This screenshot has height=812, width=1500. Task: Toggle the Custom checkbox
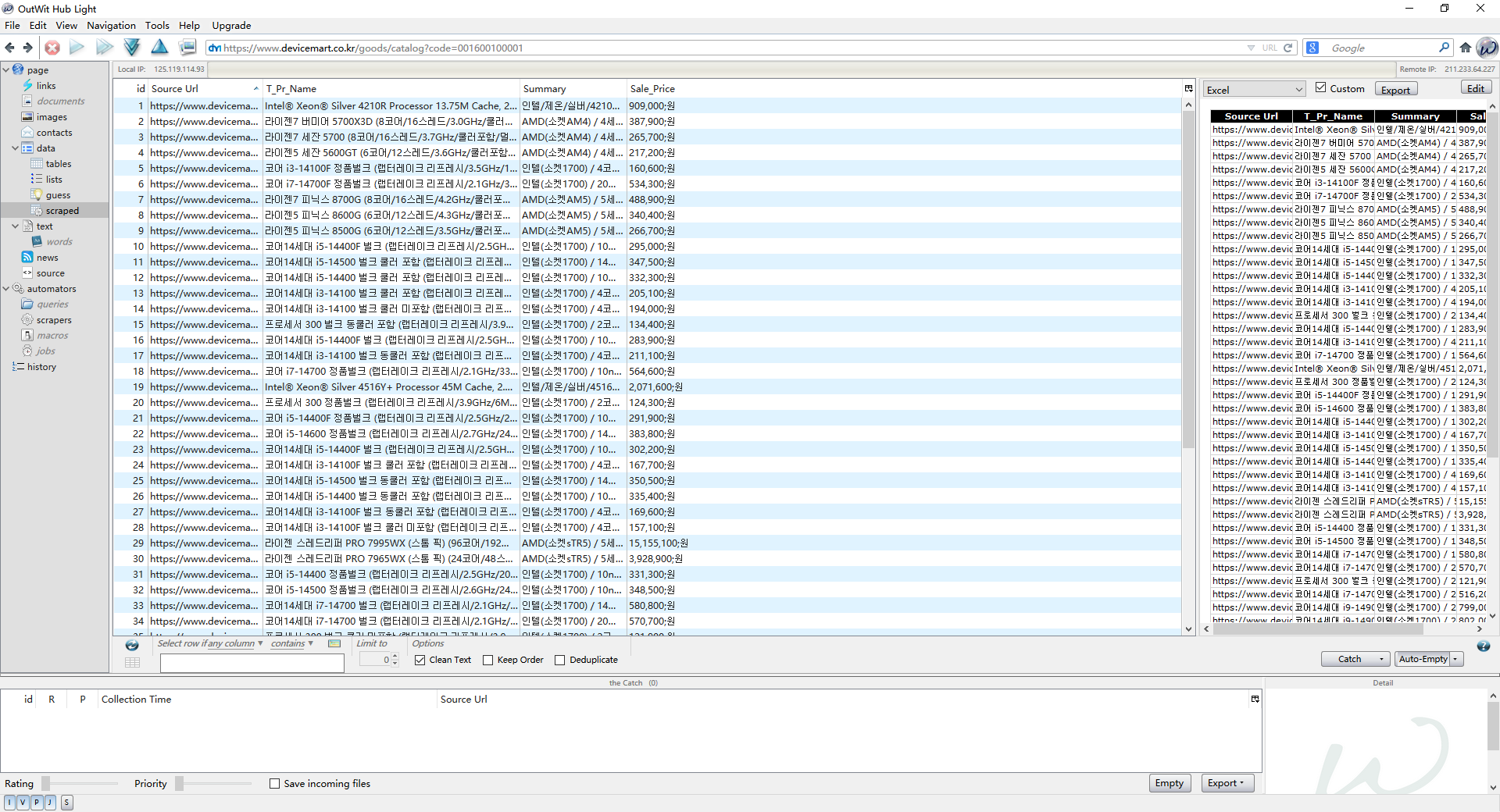click(x=1321, y=87)
